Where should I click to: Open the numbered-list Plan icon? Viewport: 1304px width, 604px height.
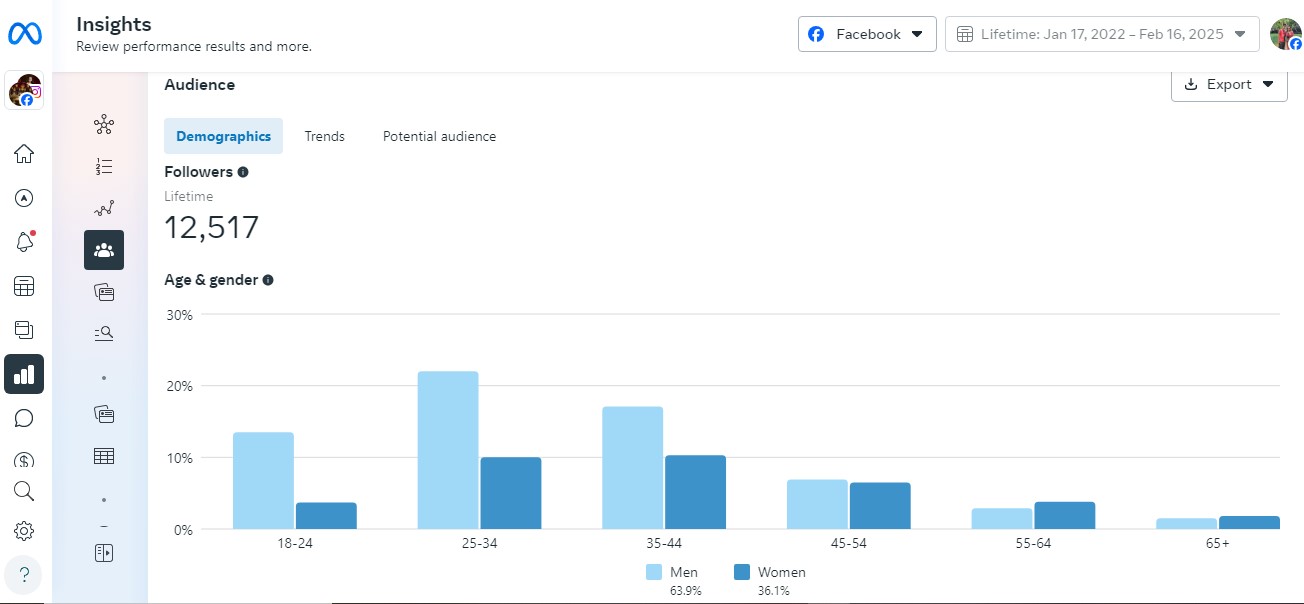click(104, 167)
